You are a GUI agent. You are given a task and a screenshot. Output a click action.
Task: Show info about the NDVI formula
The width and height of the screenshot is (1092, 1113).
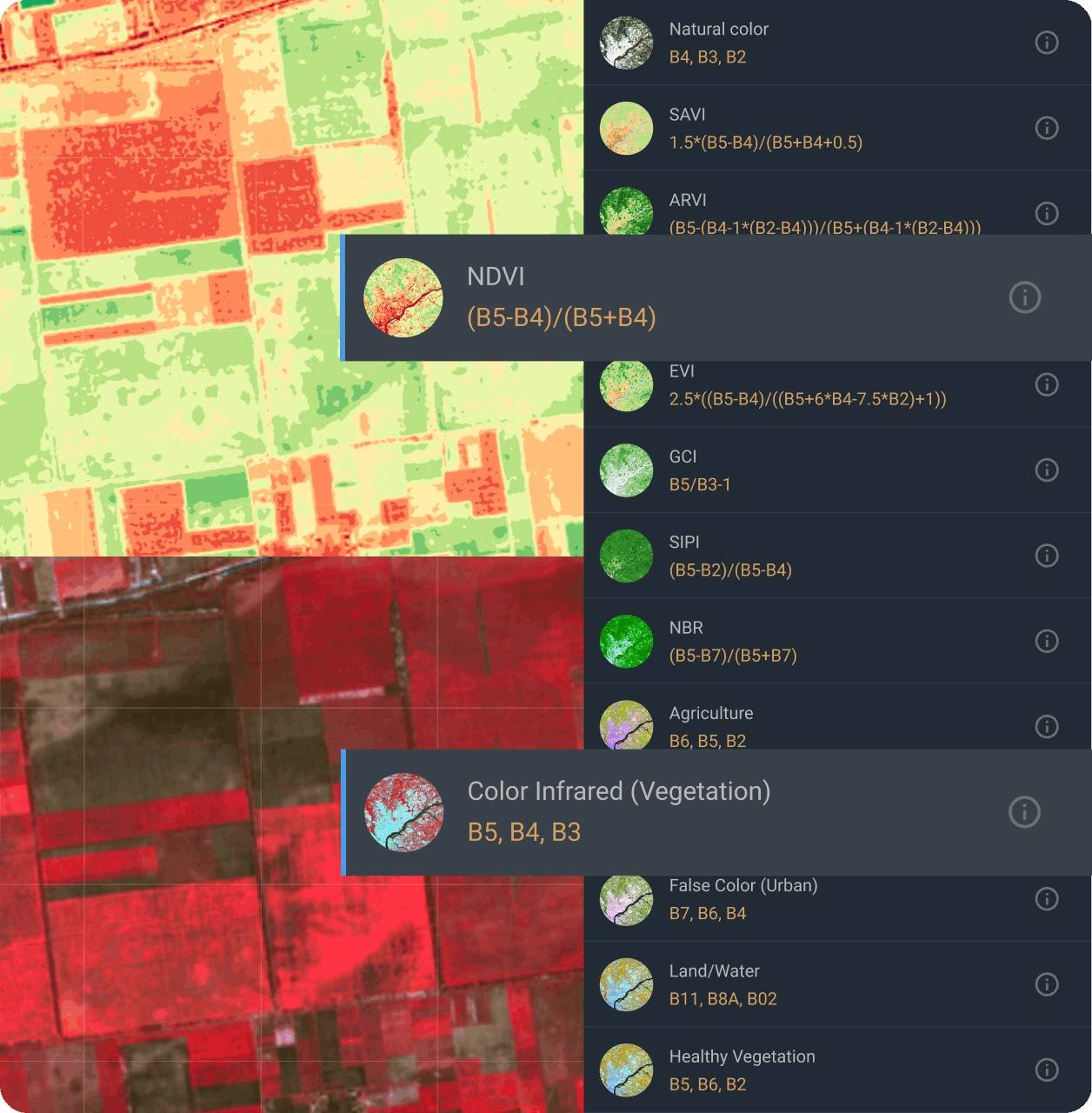tap(1024, 297)
